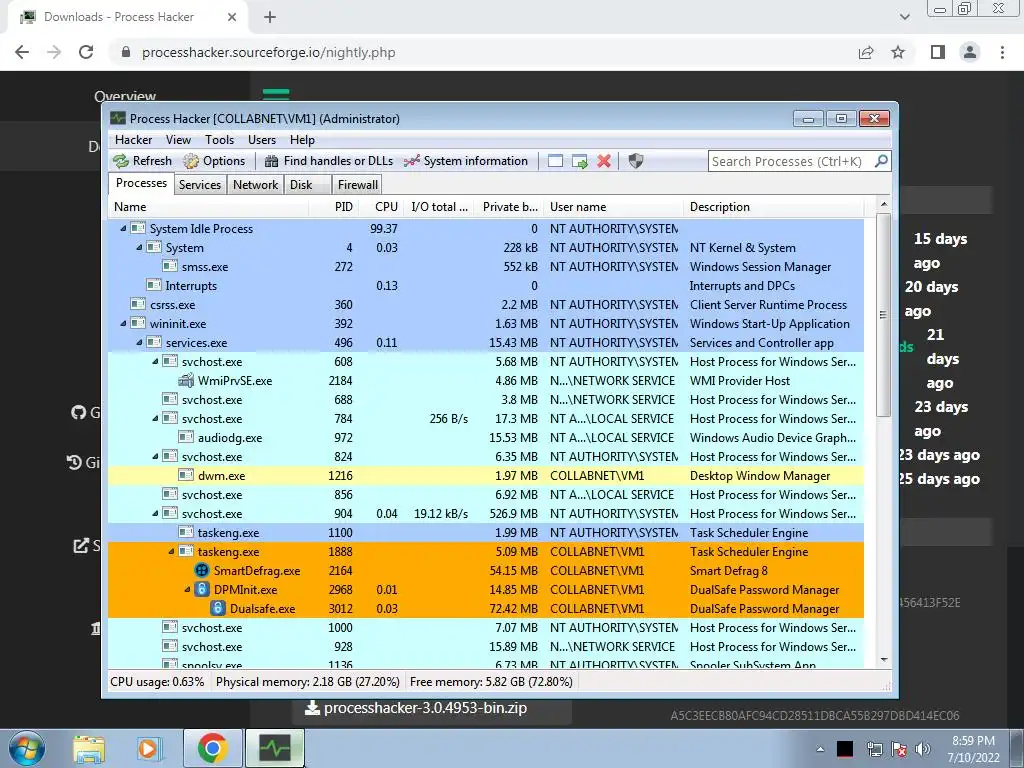This screenshot has height=768, width=1024.
Task: Click the shield icon in toolbar
Action: (x=635, y=161)
